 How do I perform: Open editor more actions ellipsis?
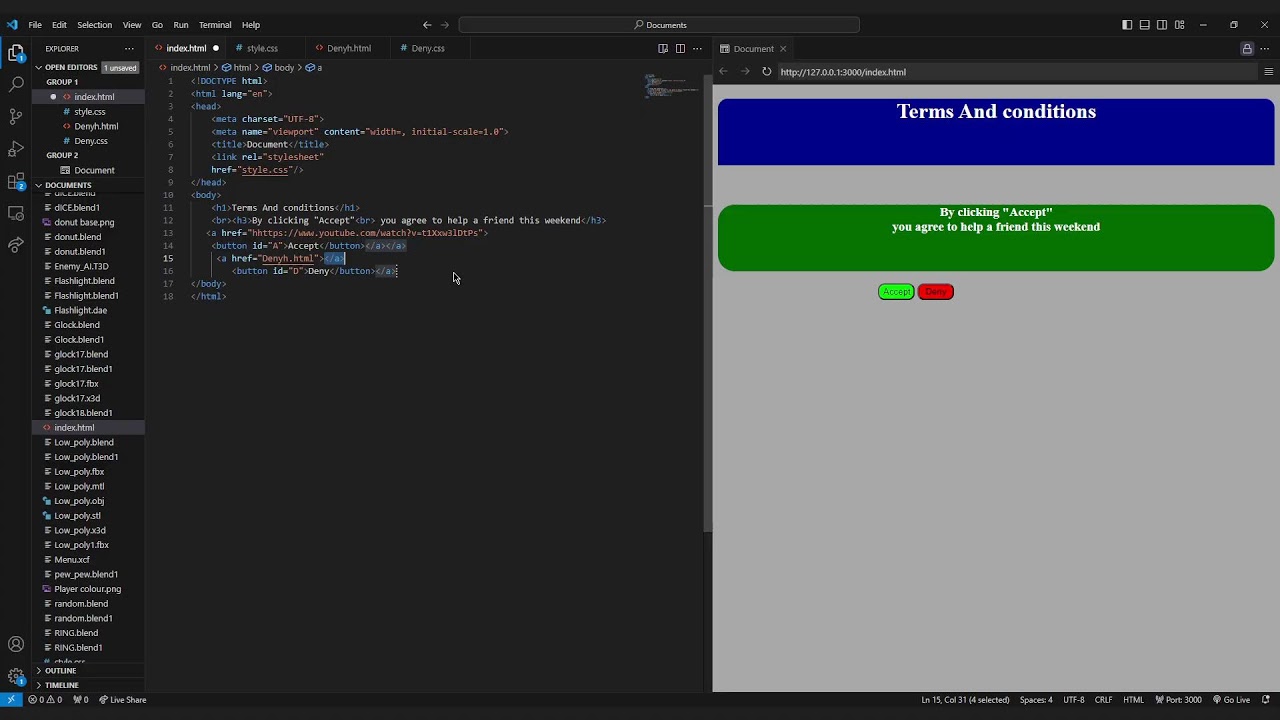pyautogui.click(x=697, y=48)
